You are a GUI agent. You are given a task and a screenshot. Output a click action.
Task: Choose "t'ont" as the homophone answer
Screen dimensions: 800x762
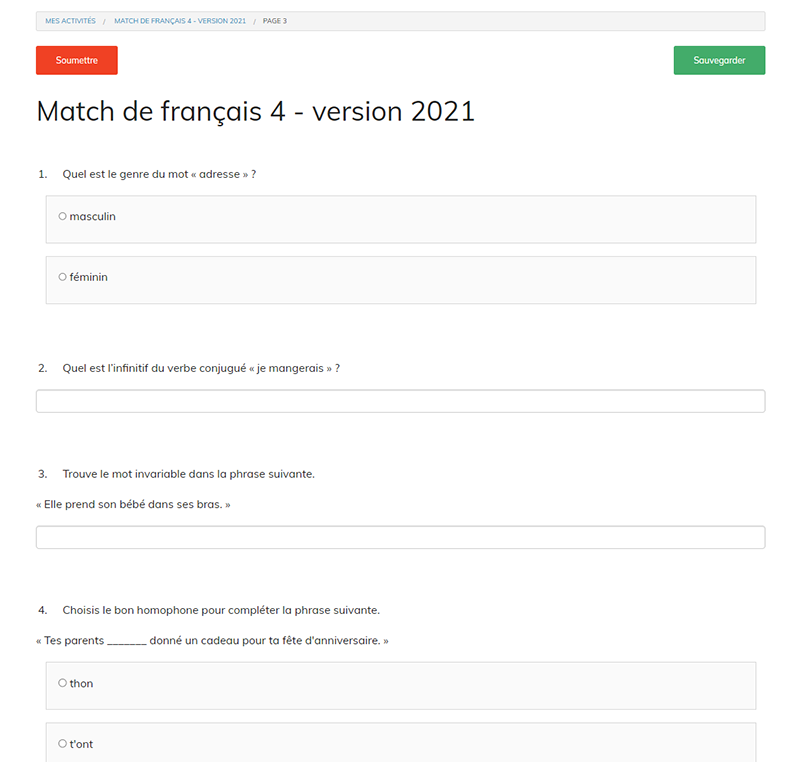62,744
